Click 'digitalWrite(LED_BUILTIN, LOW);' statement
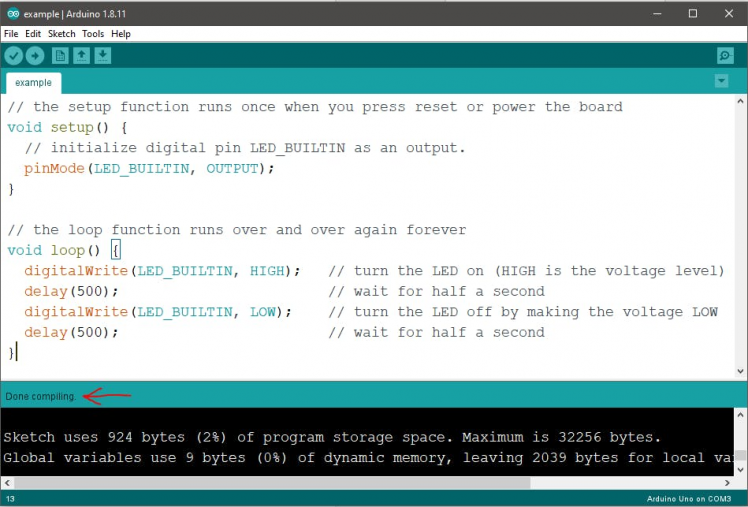 (x=158, y=312)
